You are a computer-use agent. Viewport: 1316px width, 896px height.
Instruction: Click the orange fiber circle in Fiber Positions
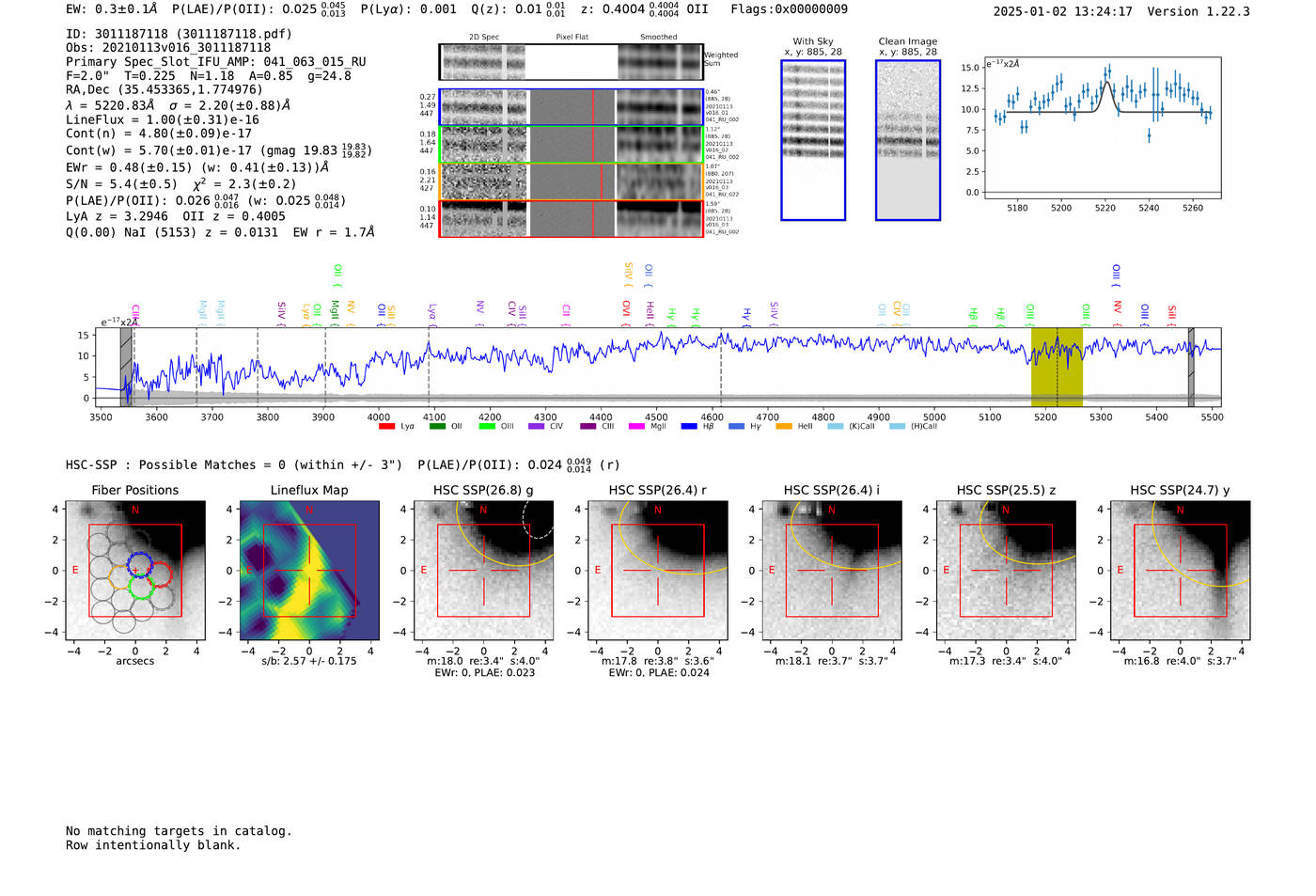(x=121, y=577)
